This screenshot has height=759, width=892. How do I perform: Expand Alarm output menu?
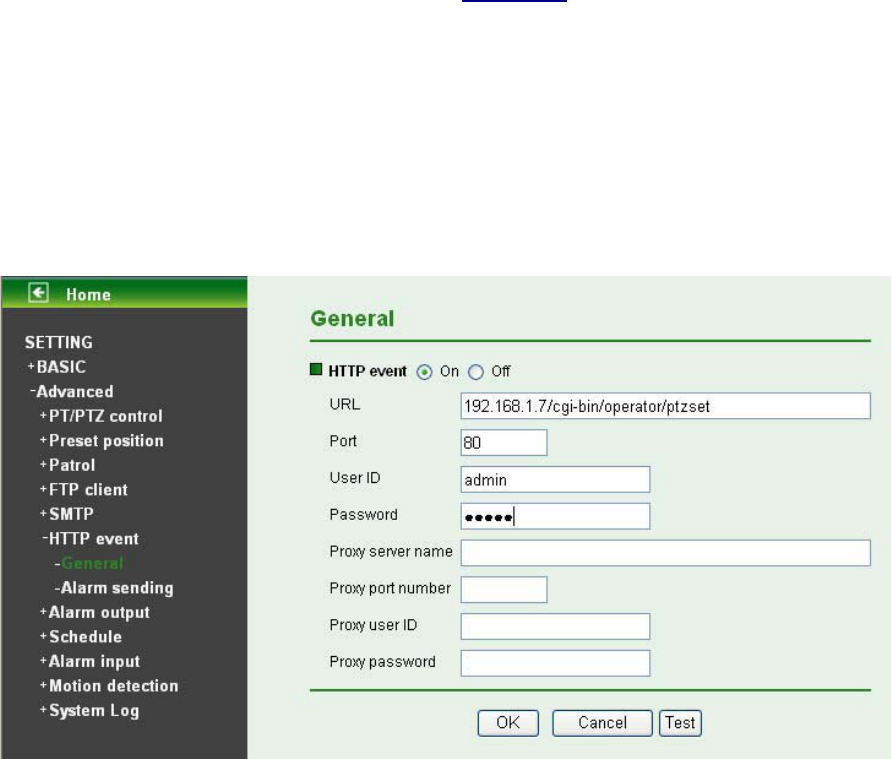[95, 612]
